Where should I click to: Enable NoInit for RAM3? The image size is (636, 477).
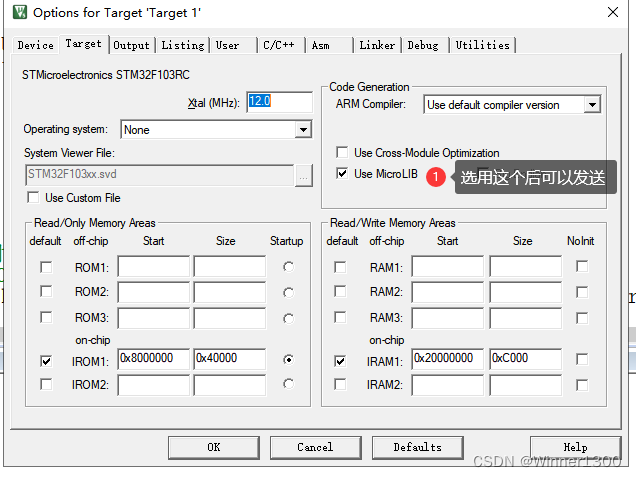pos(582,318)
